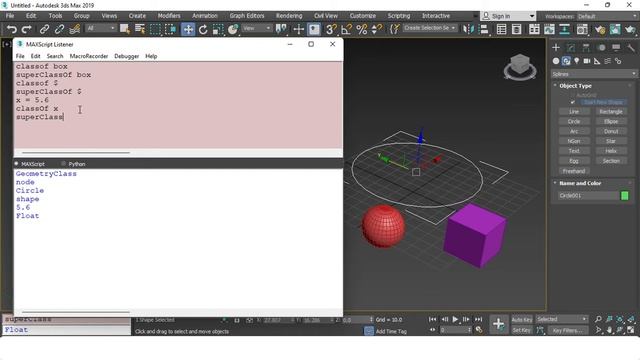Viewport: 640px width, 360px height.
Task: Toggle Spinner Snap in toolbar
Action: tap(376, 29)
